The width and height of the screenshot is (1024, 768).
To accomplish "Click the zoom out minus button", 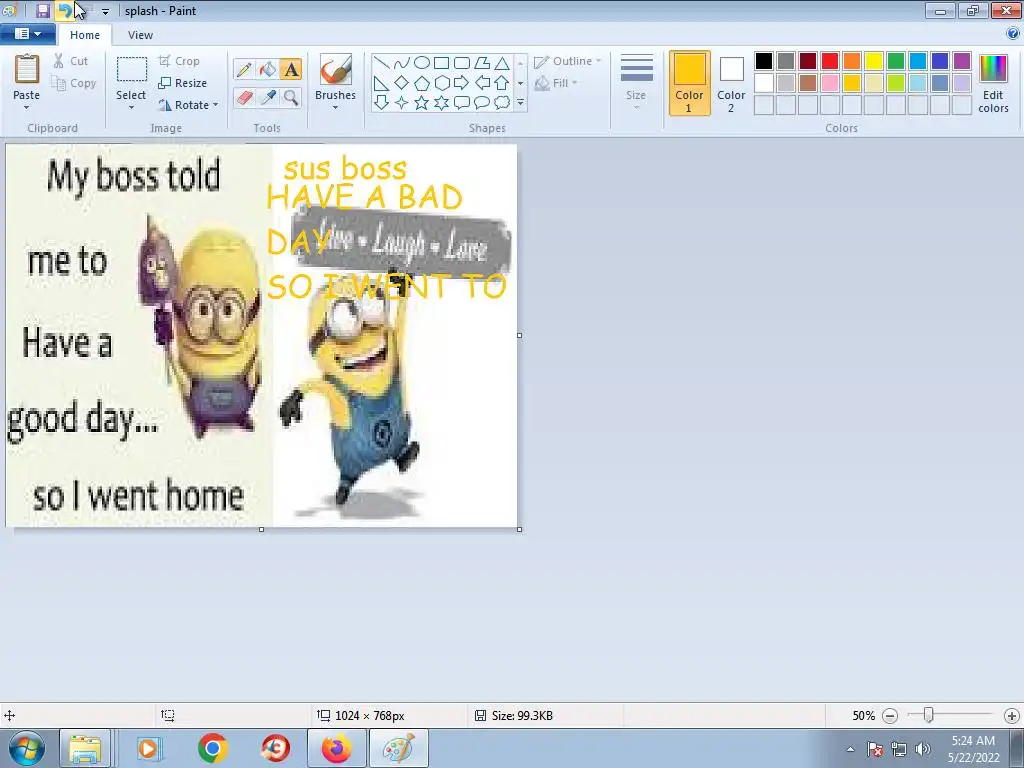I will (890, 716).
